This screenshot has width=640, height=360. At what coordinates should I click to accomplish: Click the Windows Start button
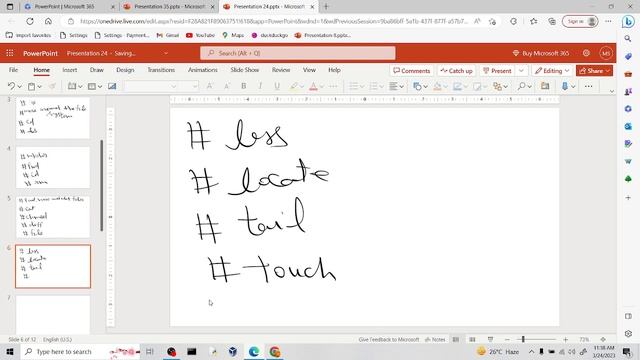click(10, 351)
